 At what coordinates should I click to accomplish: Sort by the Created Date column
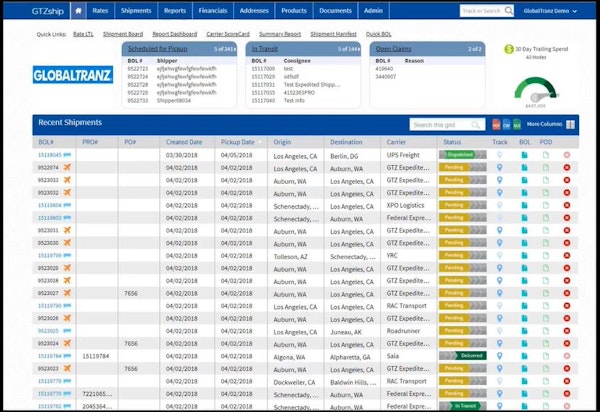[184, 142]
